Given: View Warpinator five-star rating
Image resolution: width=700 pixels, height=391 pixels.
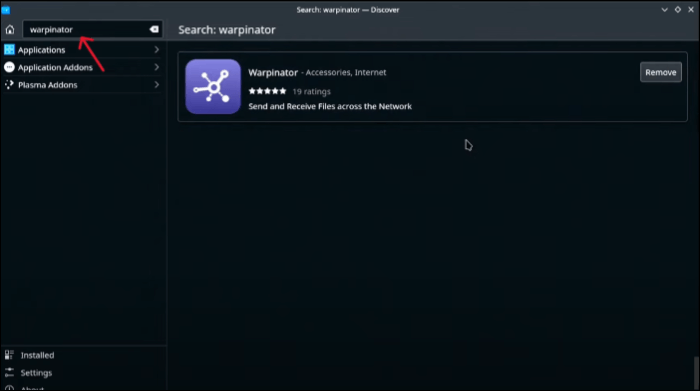Looking at the screenshot, I should tap(267, 91).
